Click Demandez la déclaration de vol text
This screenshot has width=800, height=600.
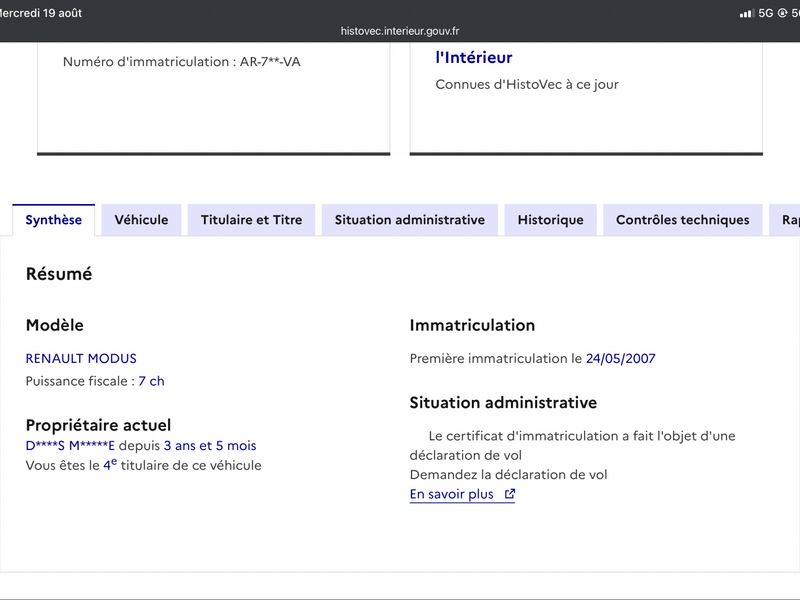click(x=509, y=475)
